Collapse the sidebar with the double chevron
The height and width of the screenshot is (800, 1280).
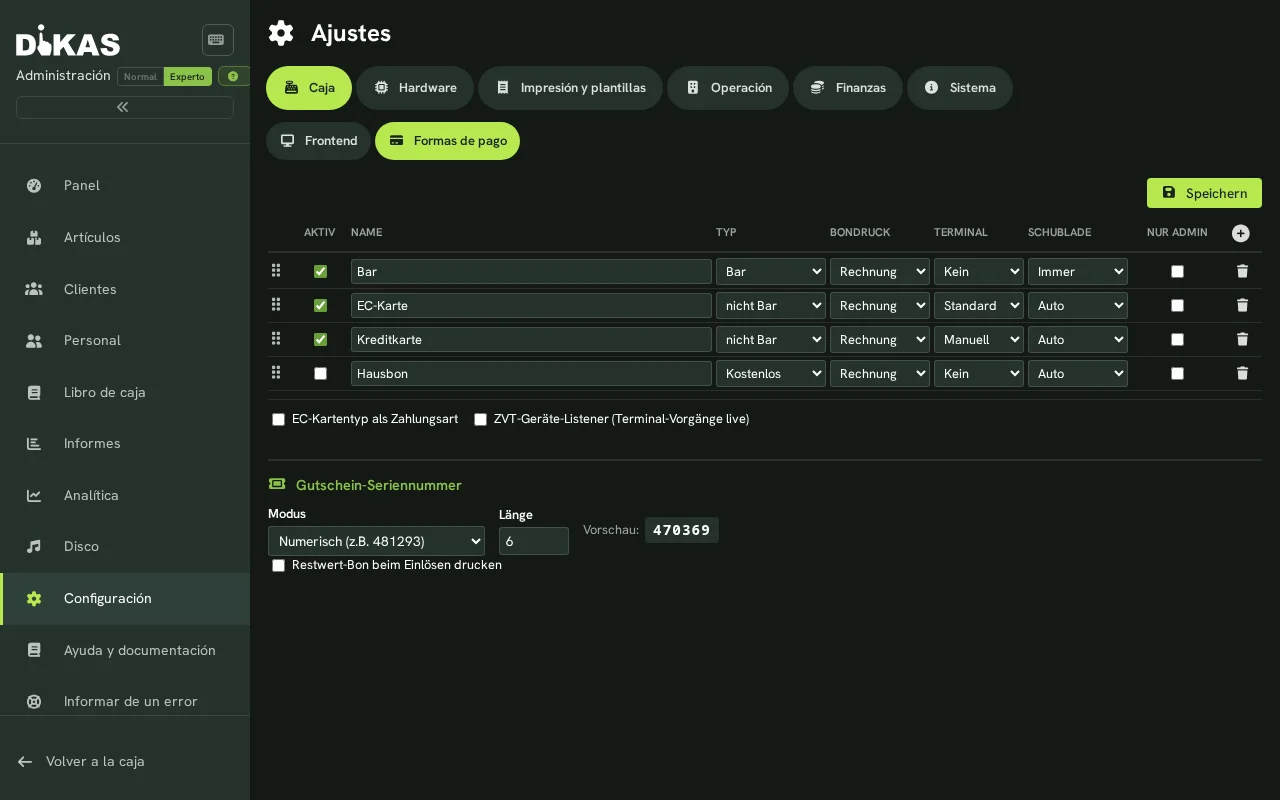tap(124, 107)
